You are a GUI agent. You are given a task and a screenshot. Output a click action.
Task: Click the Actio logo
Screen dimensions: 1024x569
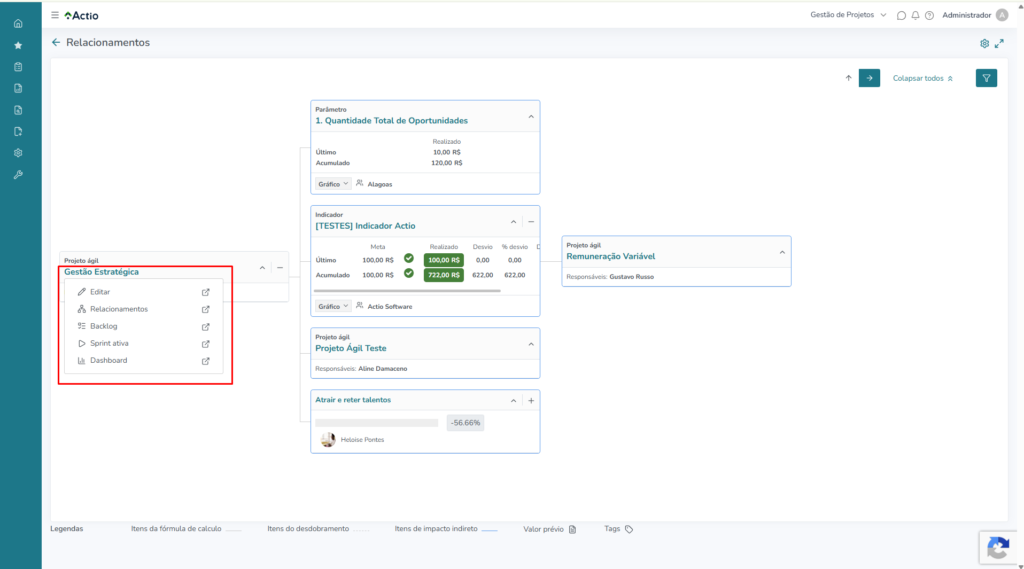tap(82, 15)
